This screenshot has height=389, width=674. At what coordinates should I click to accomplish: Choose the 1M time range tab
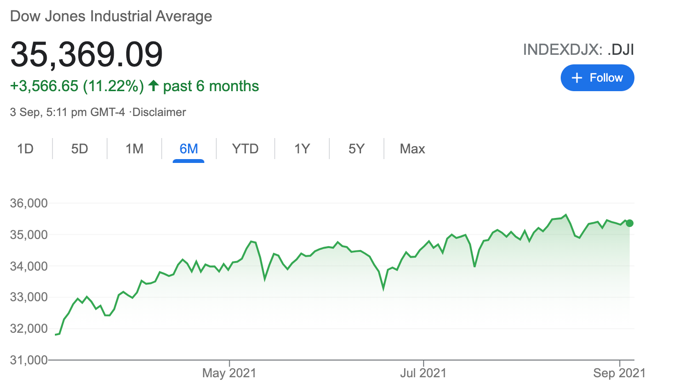pos(134,149)
